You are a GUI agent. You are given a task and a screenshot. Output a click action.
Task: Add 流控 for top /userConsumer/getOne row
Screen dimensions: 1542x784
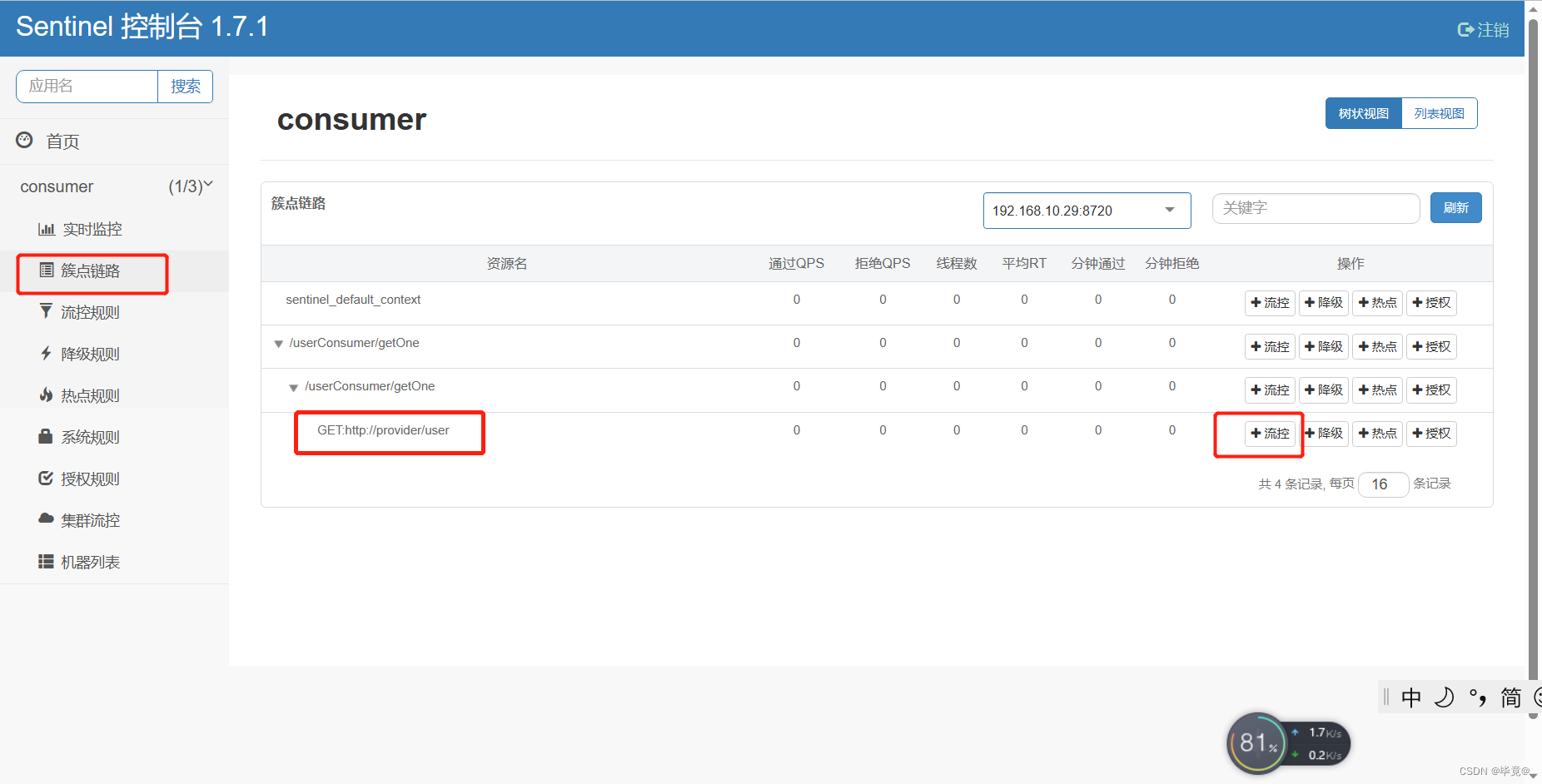click(x=1270, y=346)
